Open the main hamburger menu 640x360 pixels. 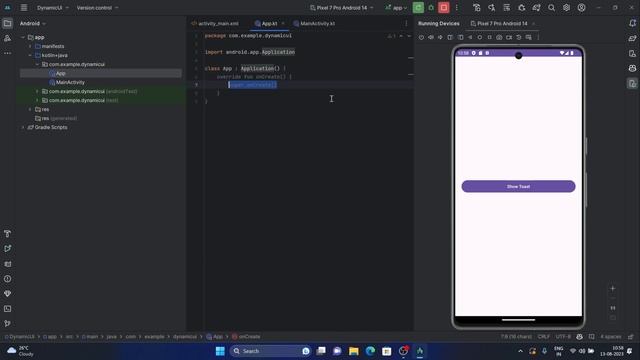24,8
